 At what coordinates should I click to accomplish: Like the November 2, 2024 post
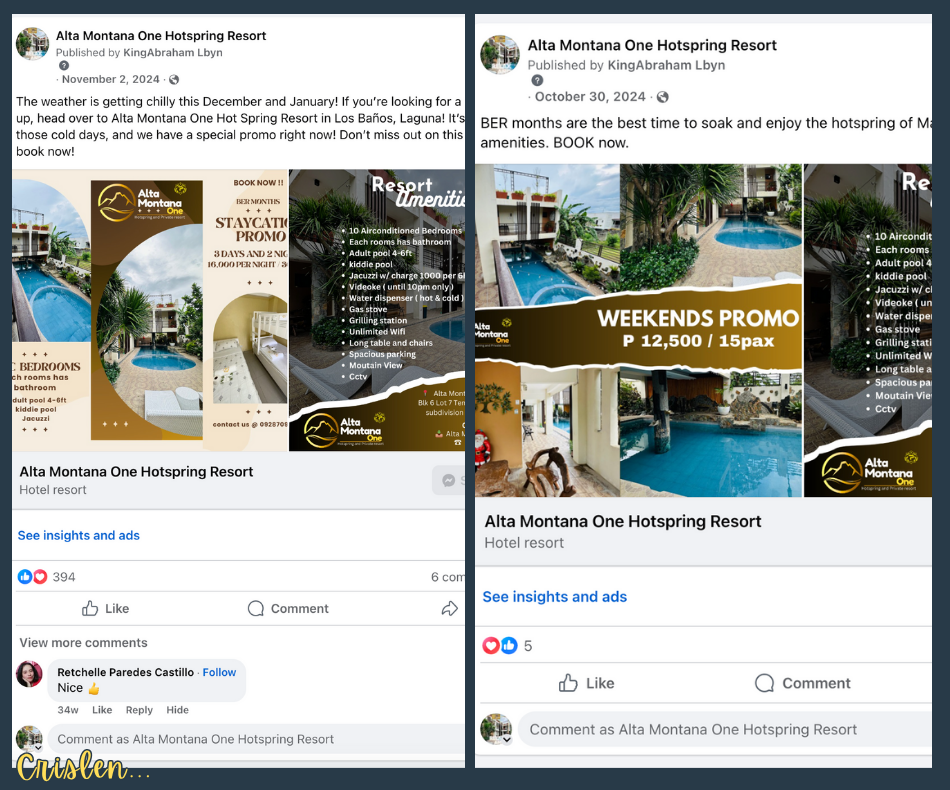105,608
